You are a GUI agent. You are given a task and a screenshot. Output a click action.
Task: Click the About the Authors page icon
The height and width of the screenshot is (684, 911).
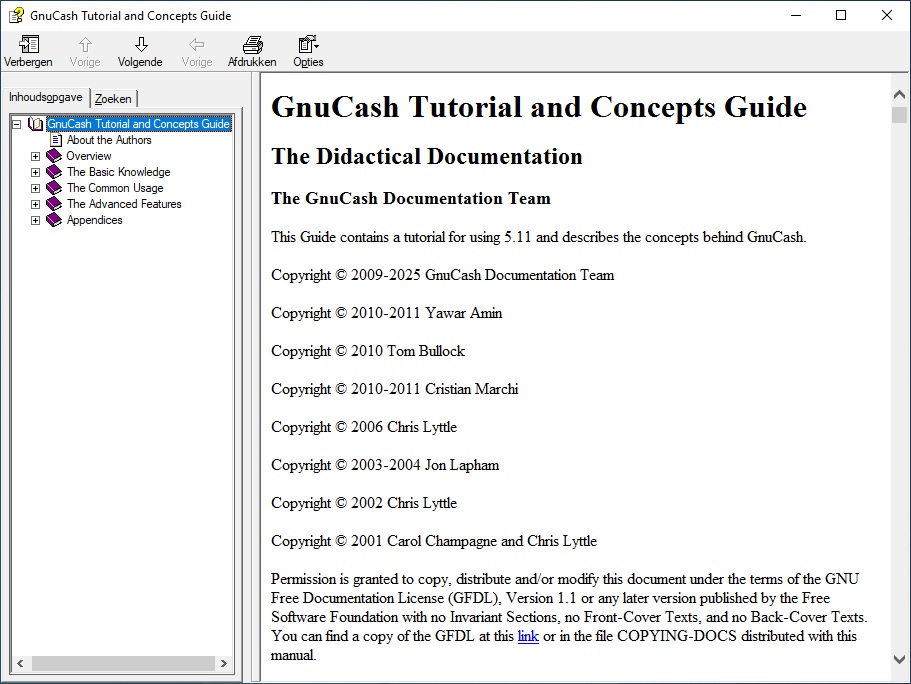[x=56, y=140]
